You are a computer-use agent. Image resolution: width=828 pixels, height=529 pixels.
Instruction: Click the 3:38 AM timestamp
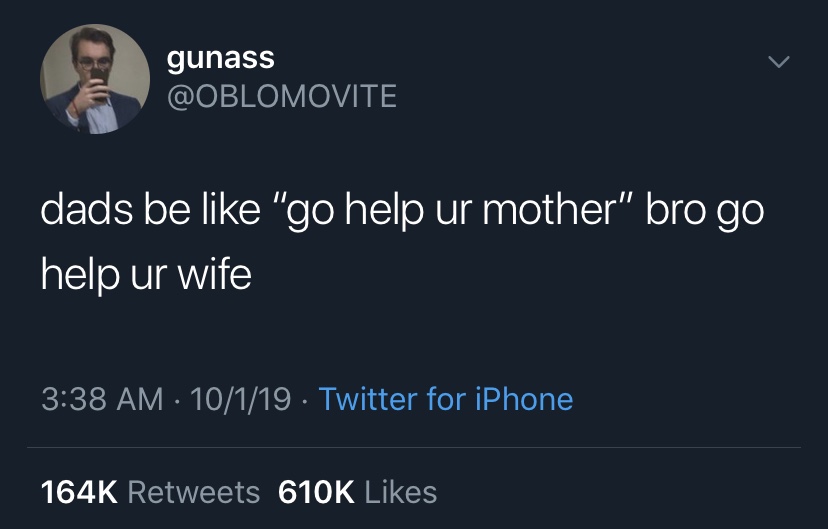[x=101, y=400]
